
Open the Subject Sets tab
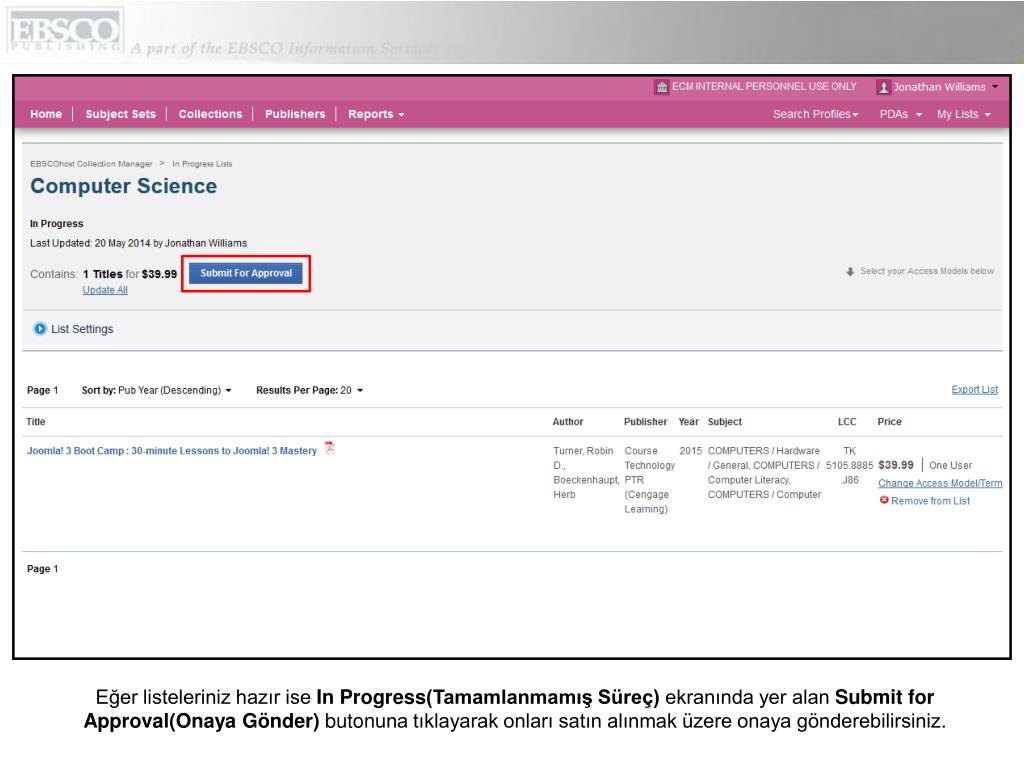click(x=121, y=114)
